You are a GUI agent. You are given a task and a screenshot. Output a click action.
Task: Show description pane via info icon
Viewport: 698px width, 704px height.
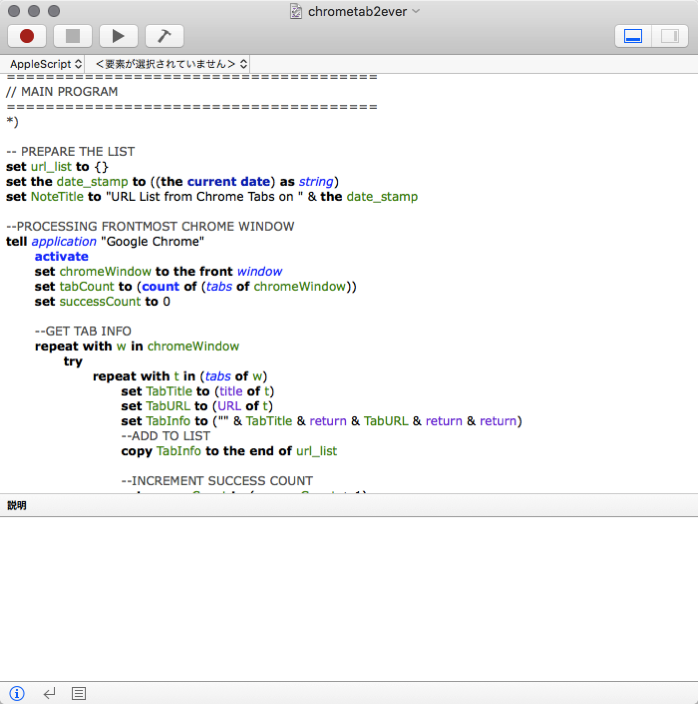tap(17, 693)
